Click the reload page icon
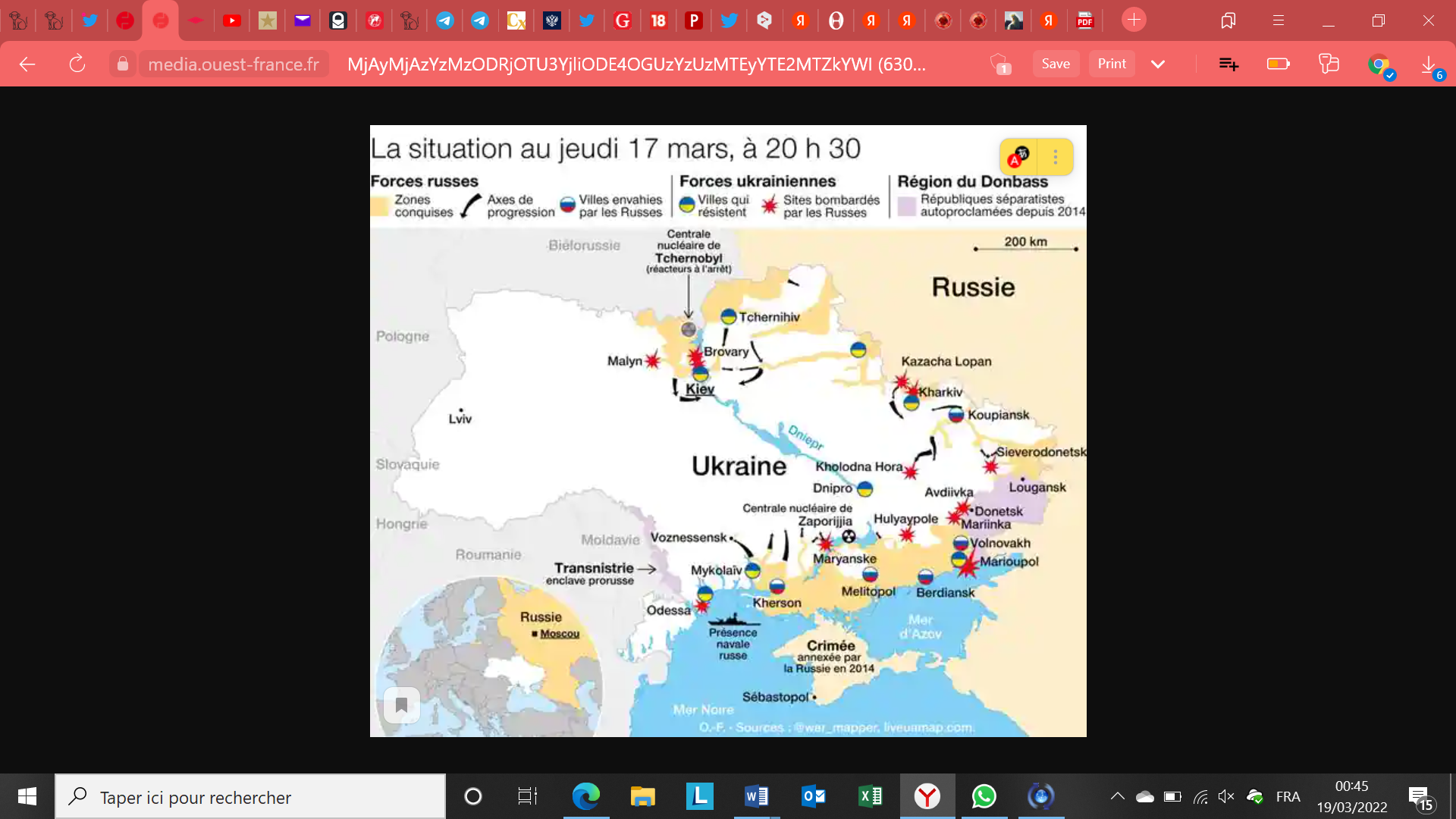The image size is (1456, 819). coord(77,64)
